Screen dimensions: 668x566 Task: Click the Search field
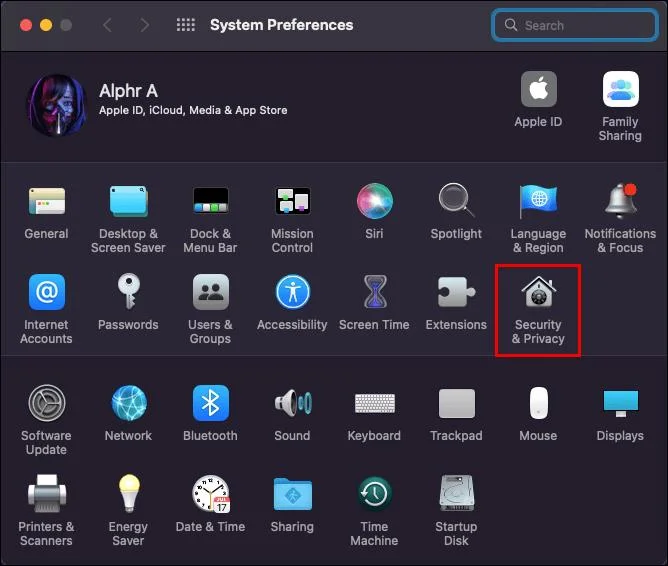pyautogui.click(x=574, y=25)
